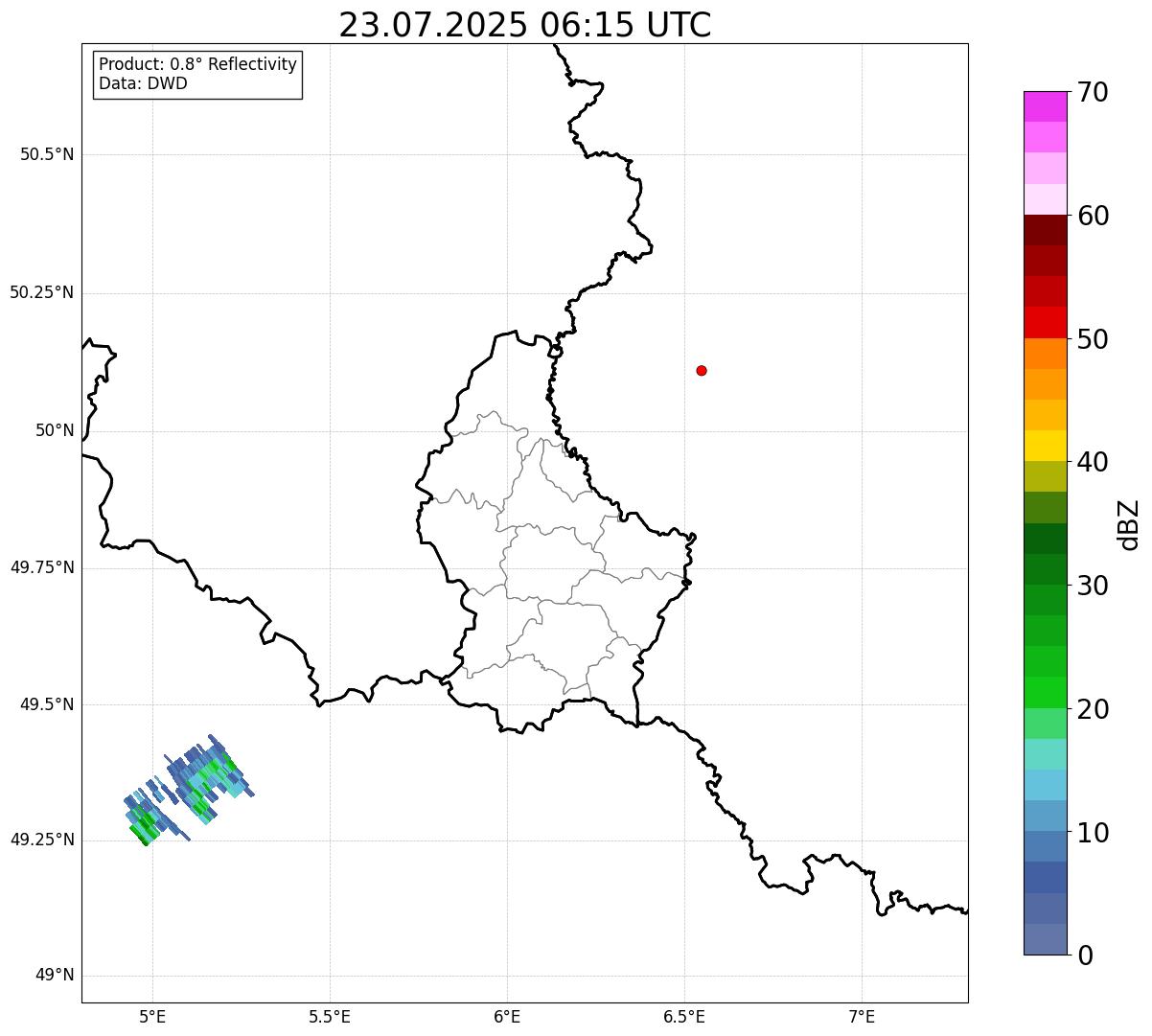
Task: Click the red radar site marker
Action: 702,370
